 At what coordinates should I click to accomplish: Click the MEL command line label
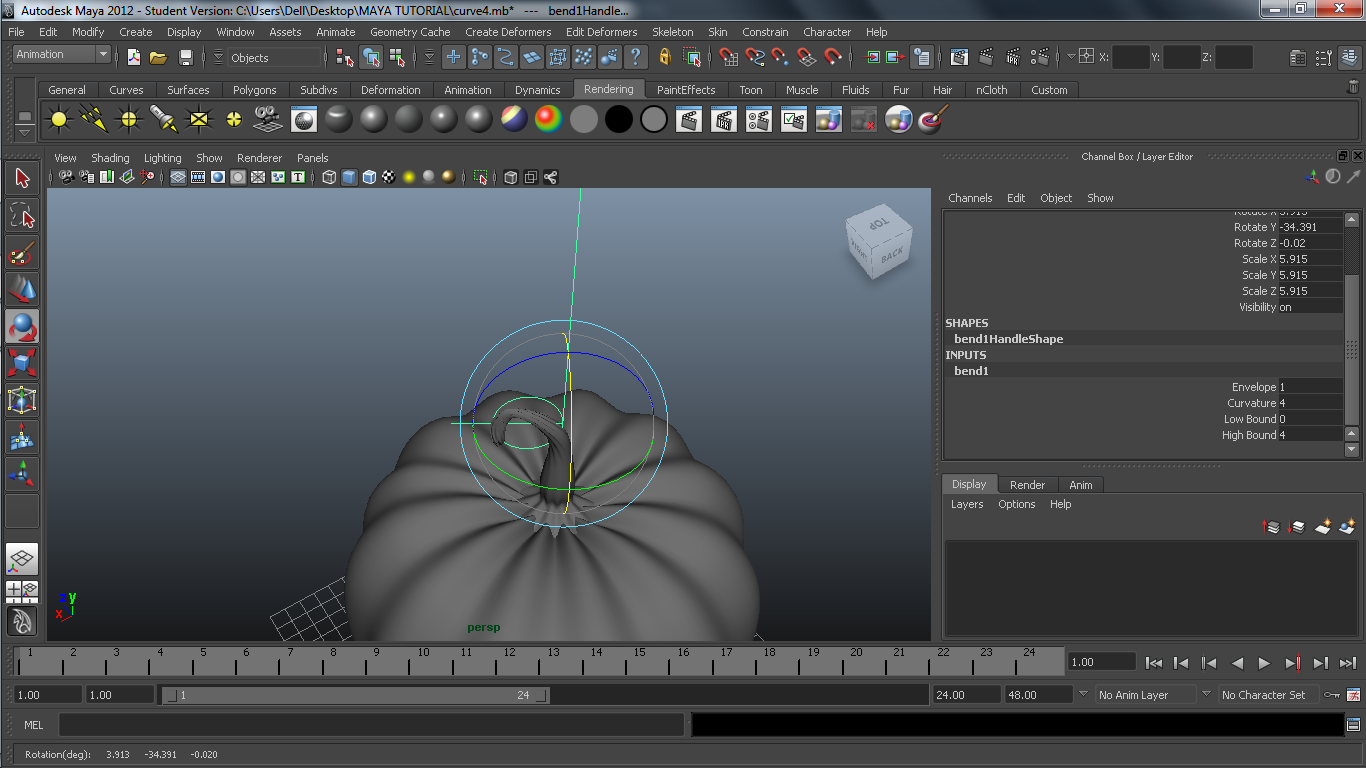(34, 725)
